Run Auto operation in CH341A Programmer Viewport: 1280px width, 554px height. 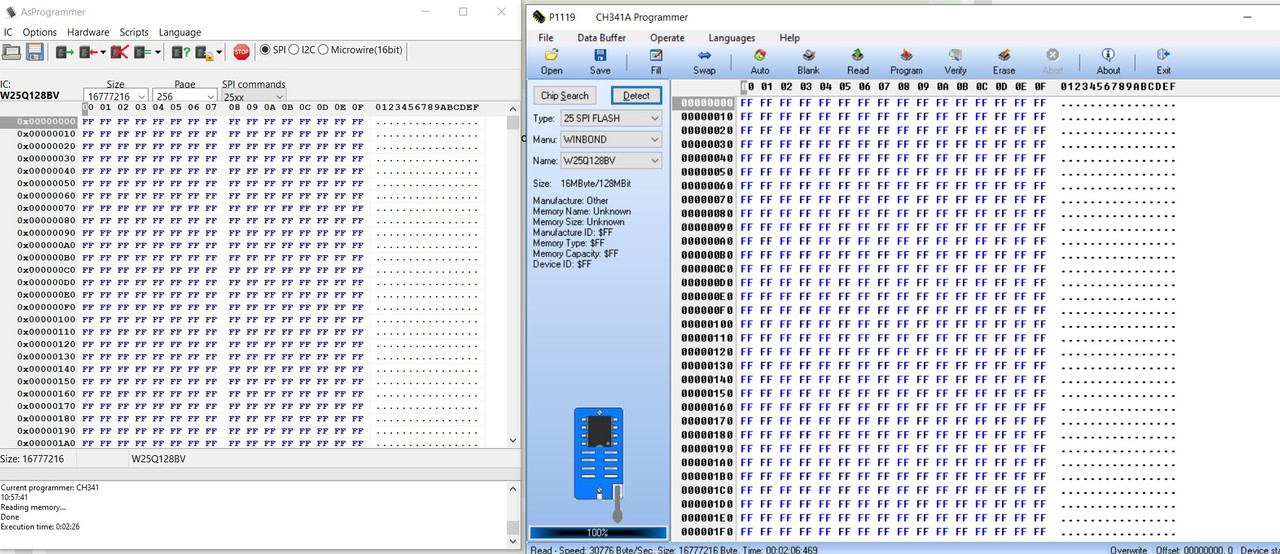(x=760, y=62)
